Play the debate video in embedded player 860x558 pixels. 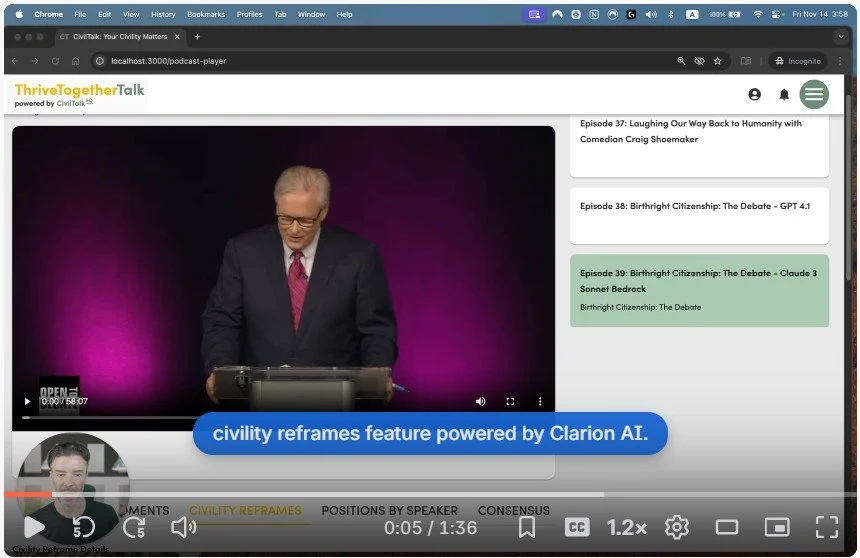coord(27,401)
